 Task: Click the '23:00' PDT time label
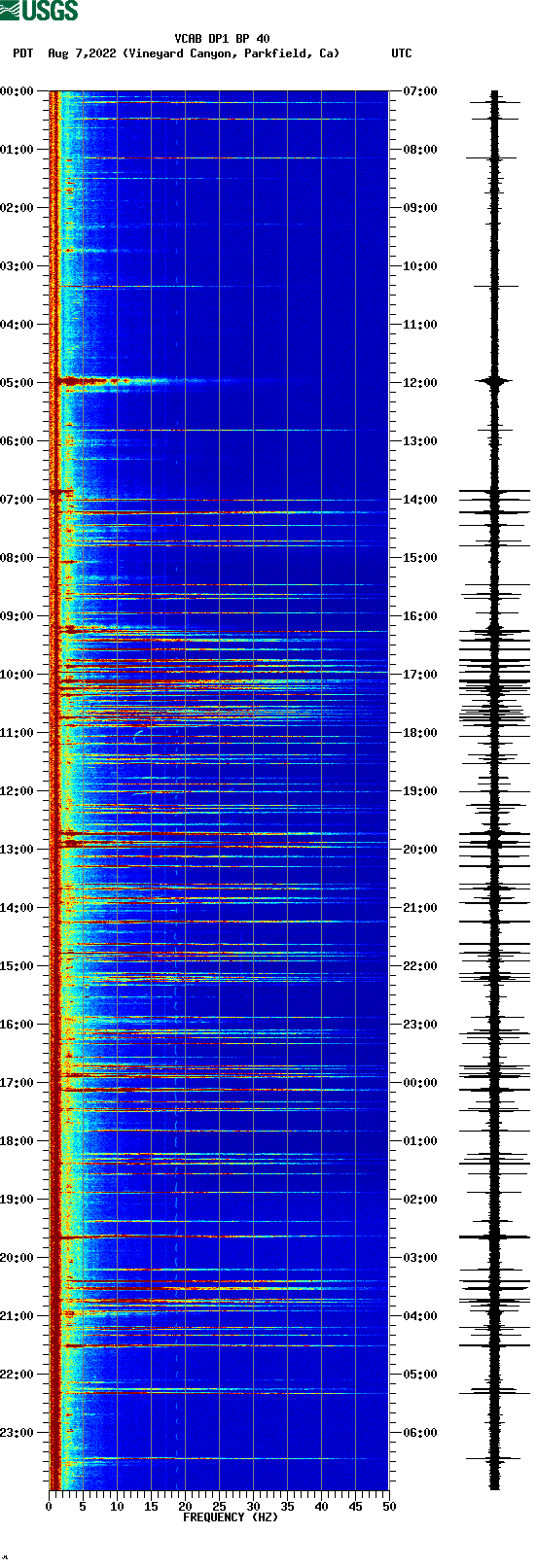pyautogui.click(x=17, y=1433)
